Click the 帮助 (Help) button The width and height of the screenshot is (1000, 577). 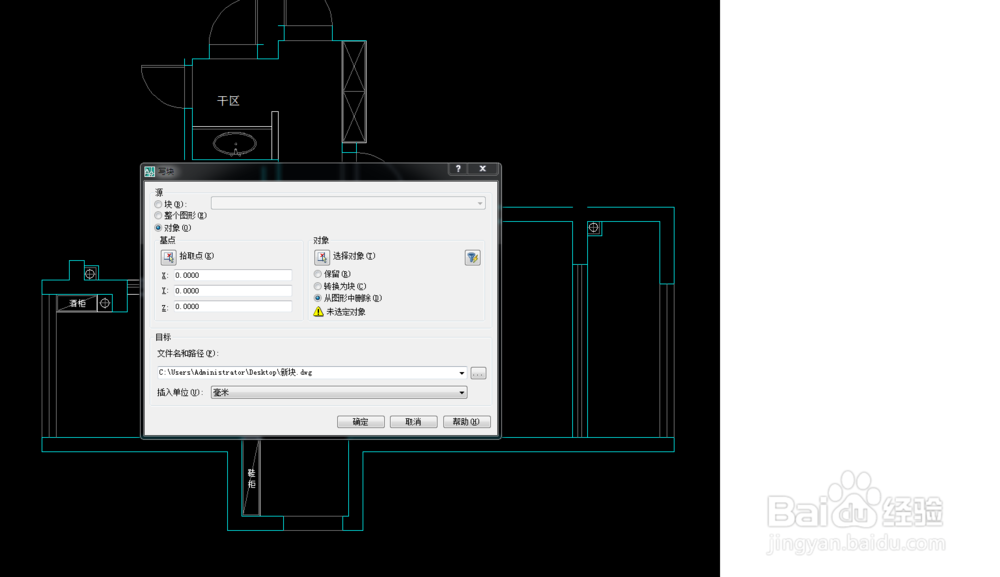click(x=467, y=422)
